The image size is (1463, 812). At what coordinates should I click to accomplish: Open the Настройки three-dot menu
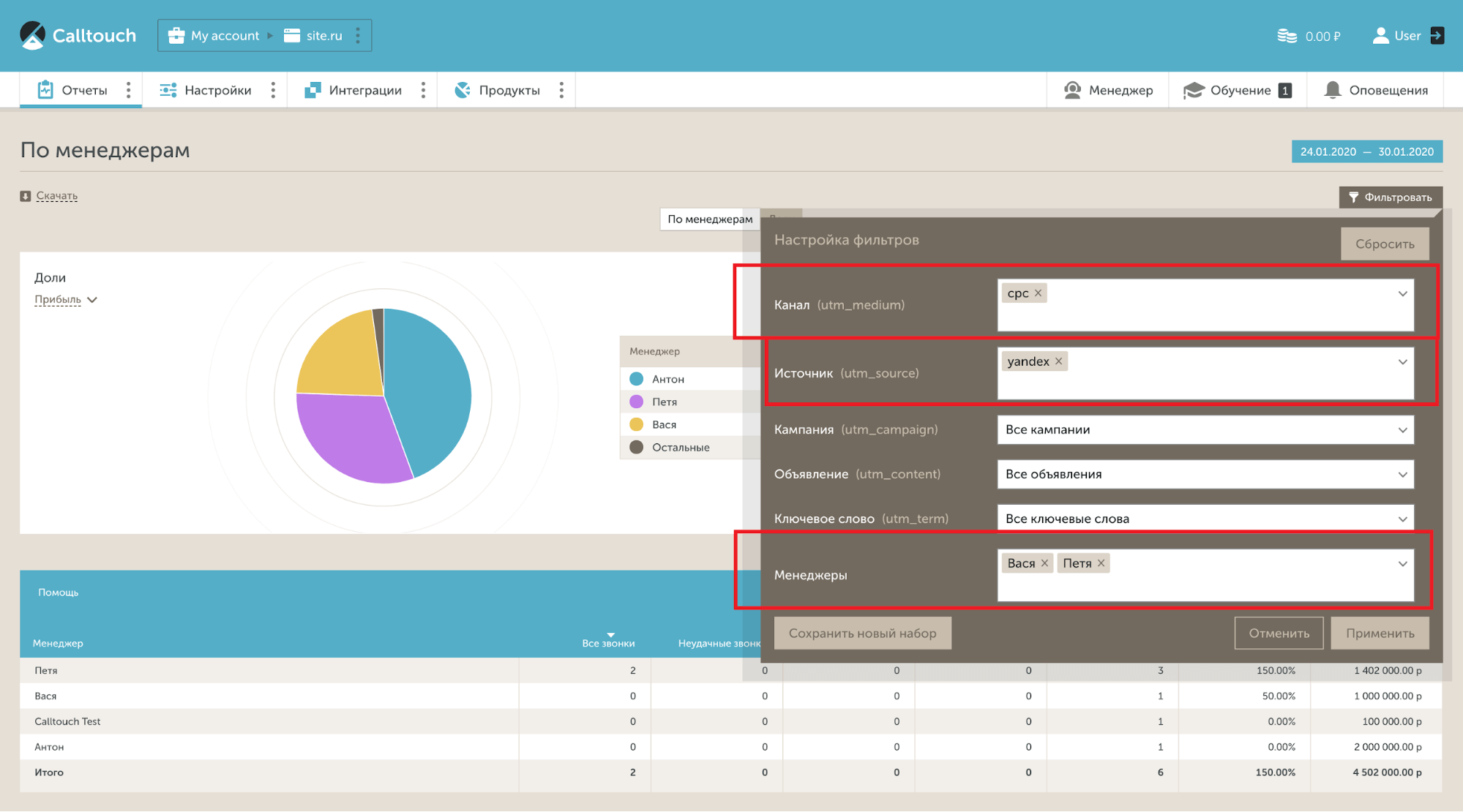273,90
